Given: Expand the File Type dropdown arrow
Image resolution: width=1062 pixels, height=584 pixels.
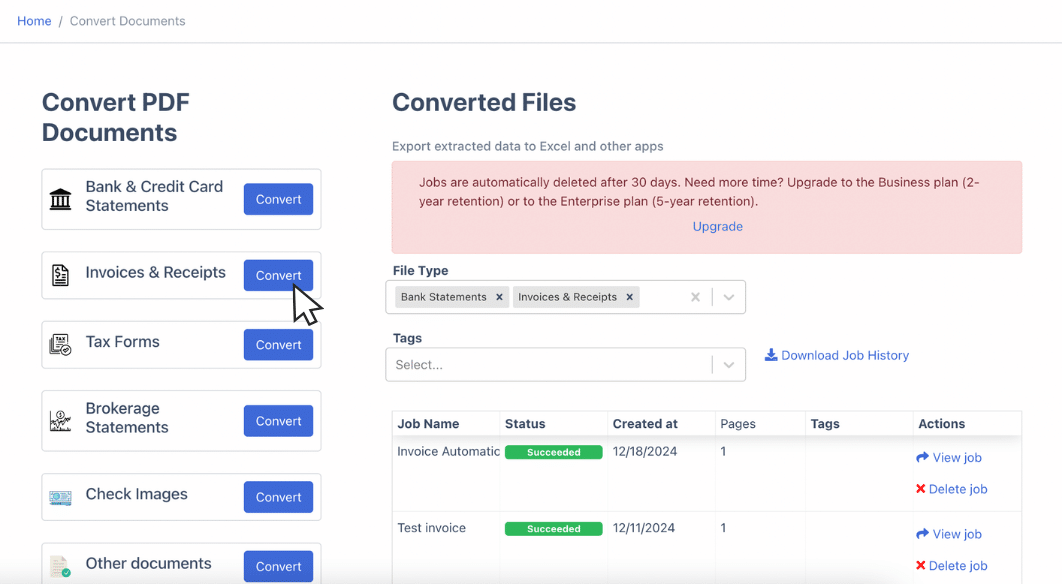Looking at the screenshot, I should coord(729,297).
